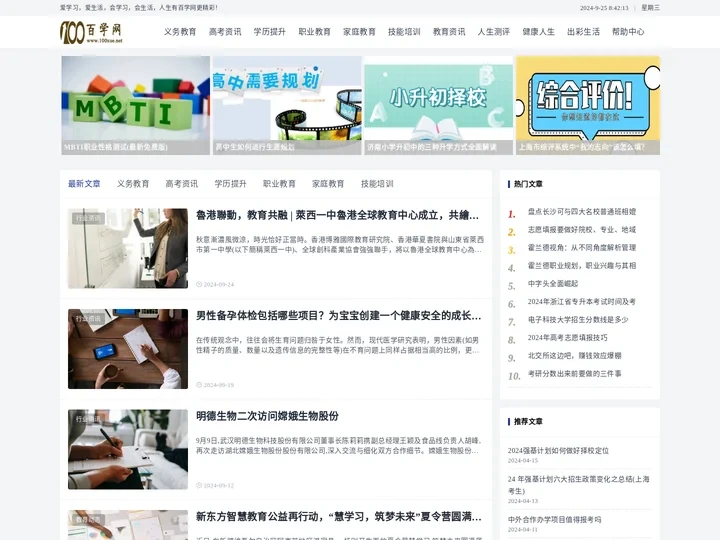The height and width of the screenshot is (540, 720).
Task: Click the 2024-09-12 date under third article
Action: (x=219, y=486)
